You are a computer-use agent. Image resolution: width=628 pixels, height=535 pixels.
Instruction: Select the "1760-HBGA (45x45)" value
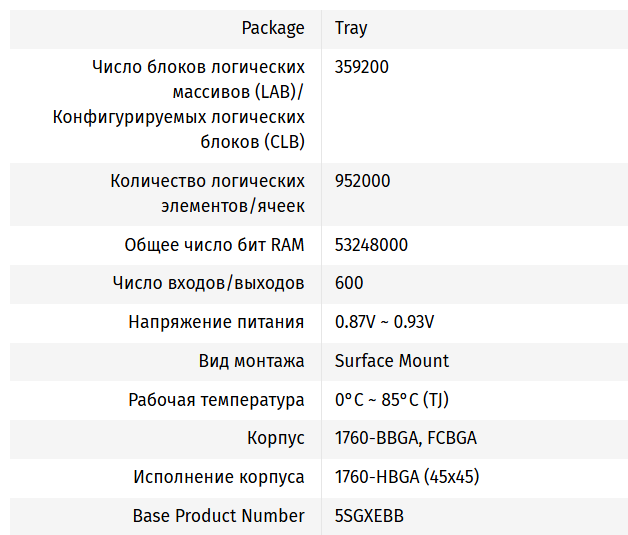point(406,477)
